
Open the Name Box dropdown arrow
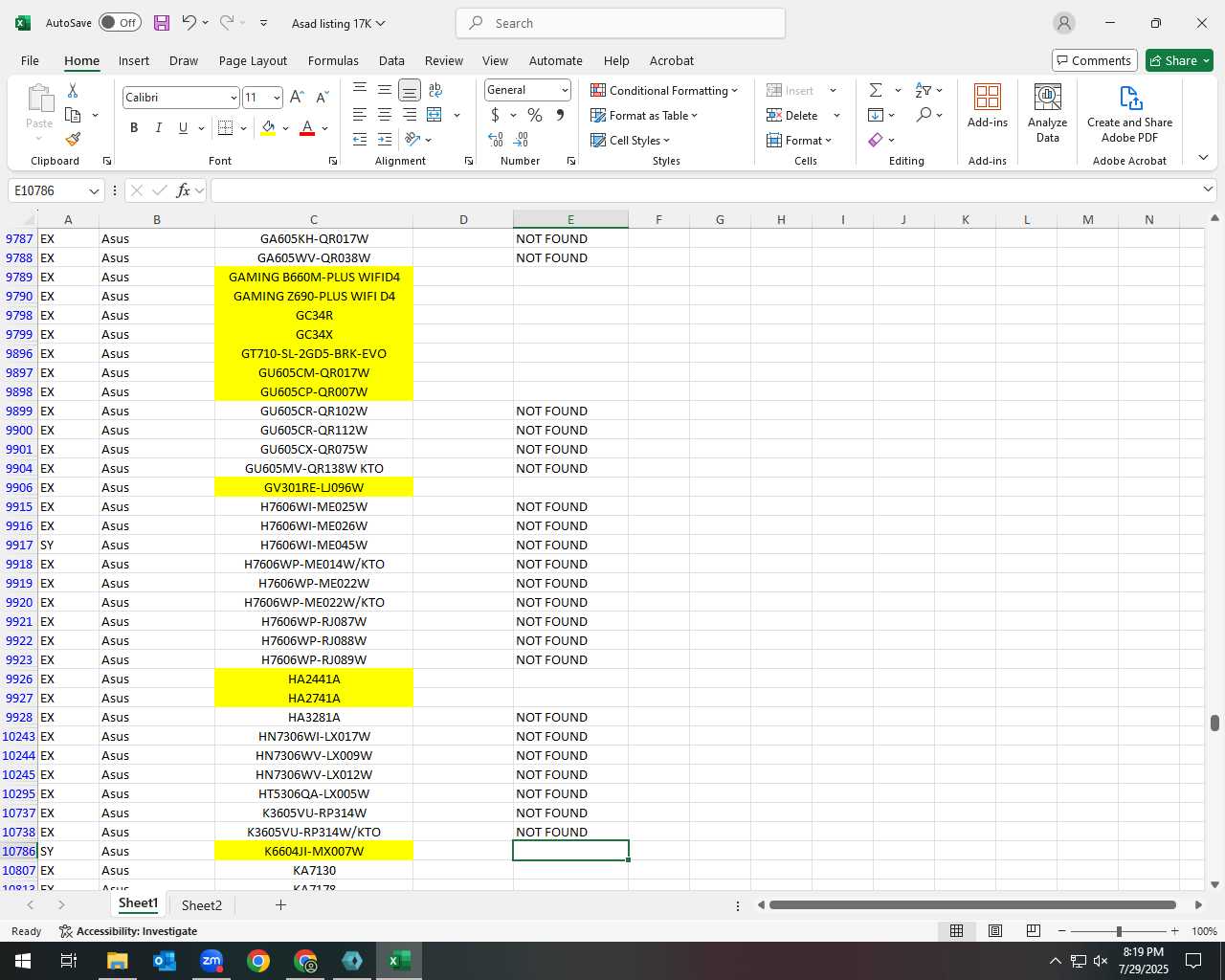point(94,190)
